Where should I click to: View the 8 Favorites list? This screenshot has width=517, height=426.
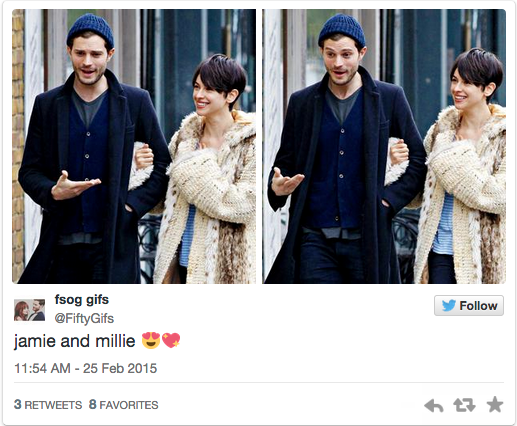tap(123, 405)
